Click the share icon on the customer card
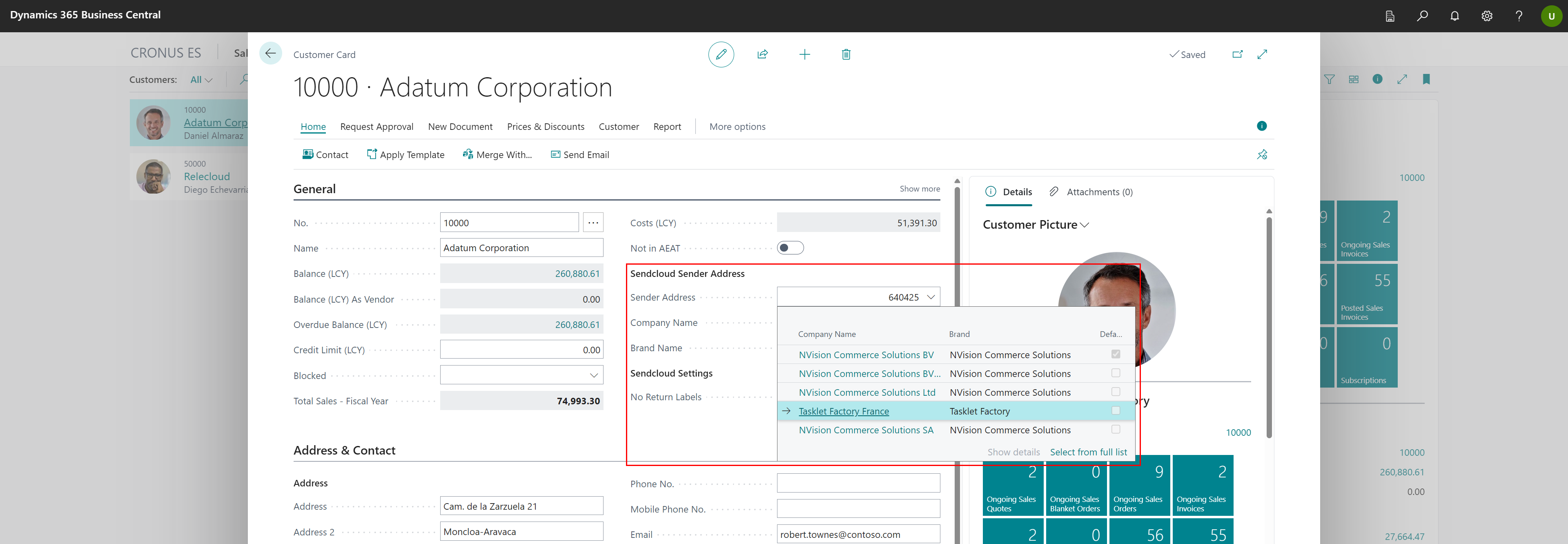This screenshot has height=544, width=1568. [x=762, y=55]
